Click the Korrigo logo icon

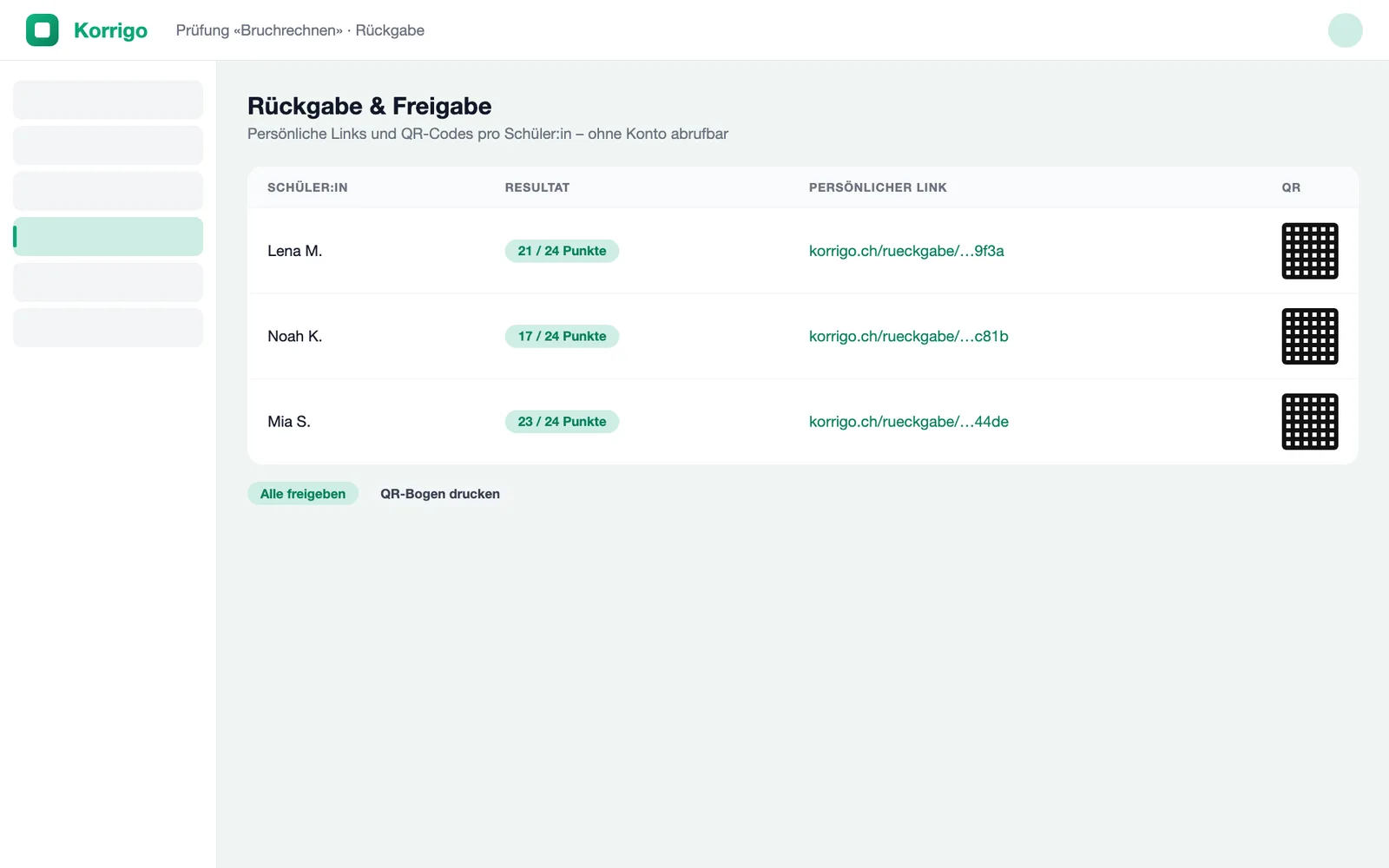click(43, 30)
